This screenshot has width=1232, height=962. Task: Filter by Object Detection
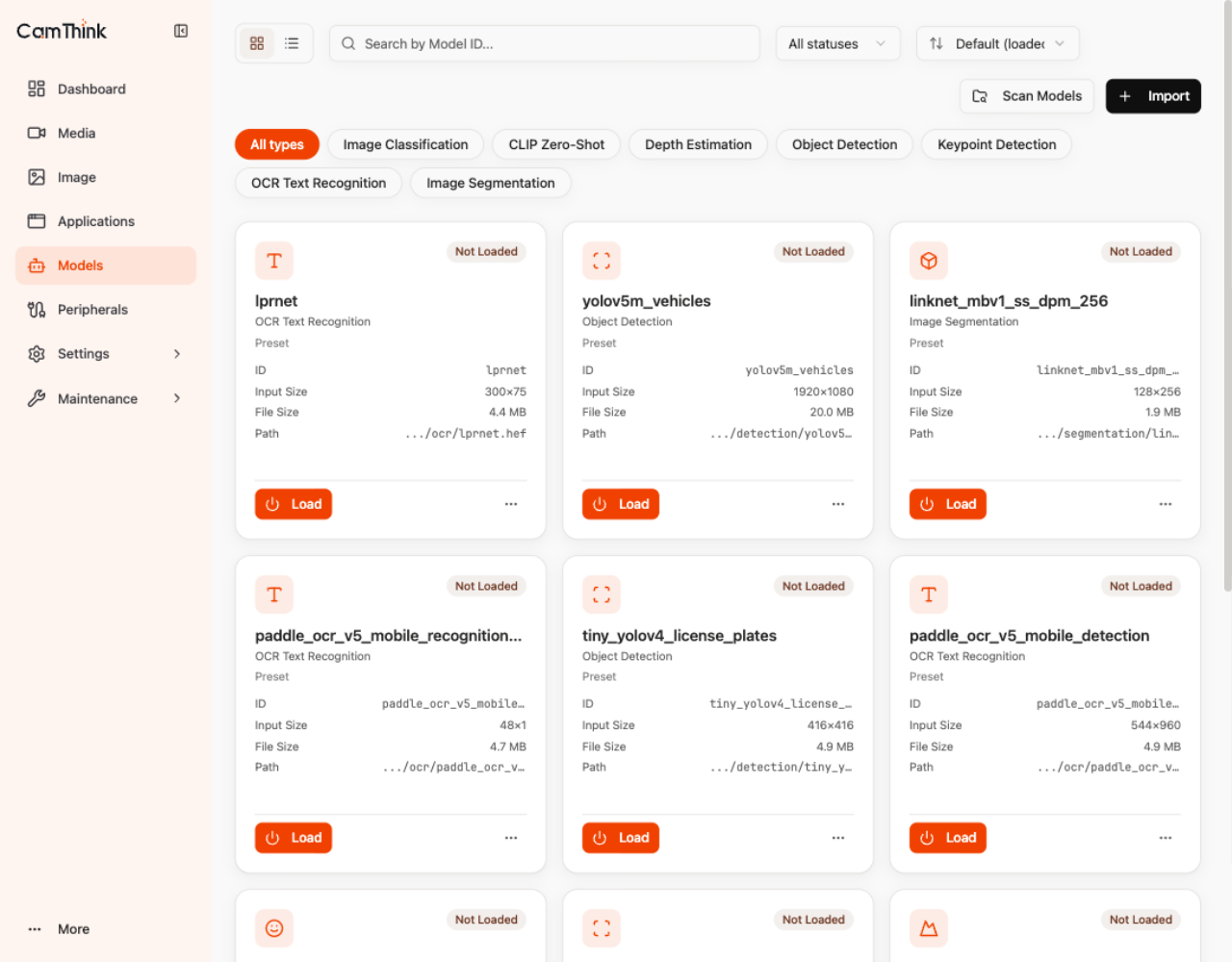click(845, 144)
